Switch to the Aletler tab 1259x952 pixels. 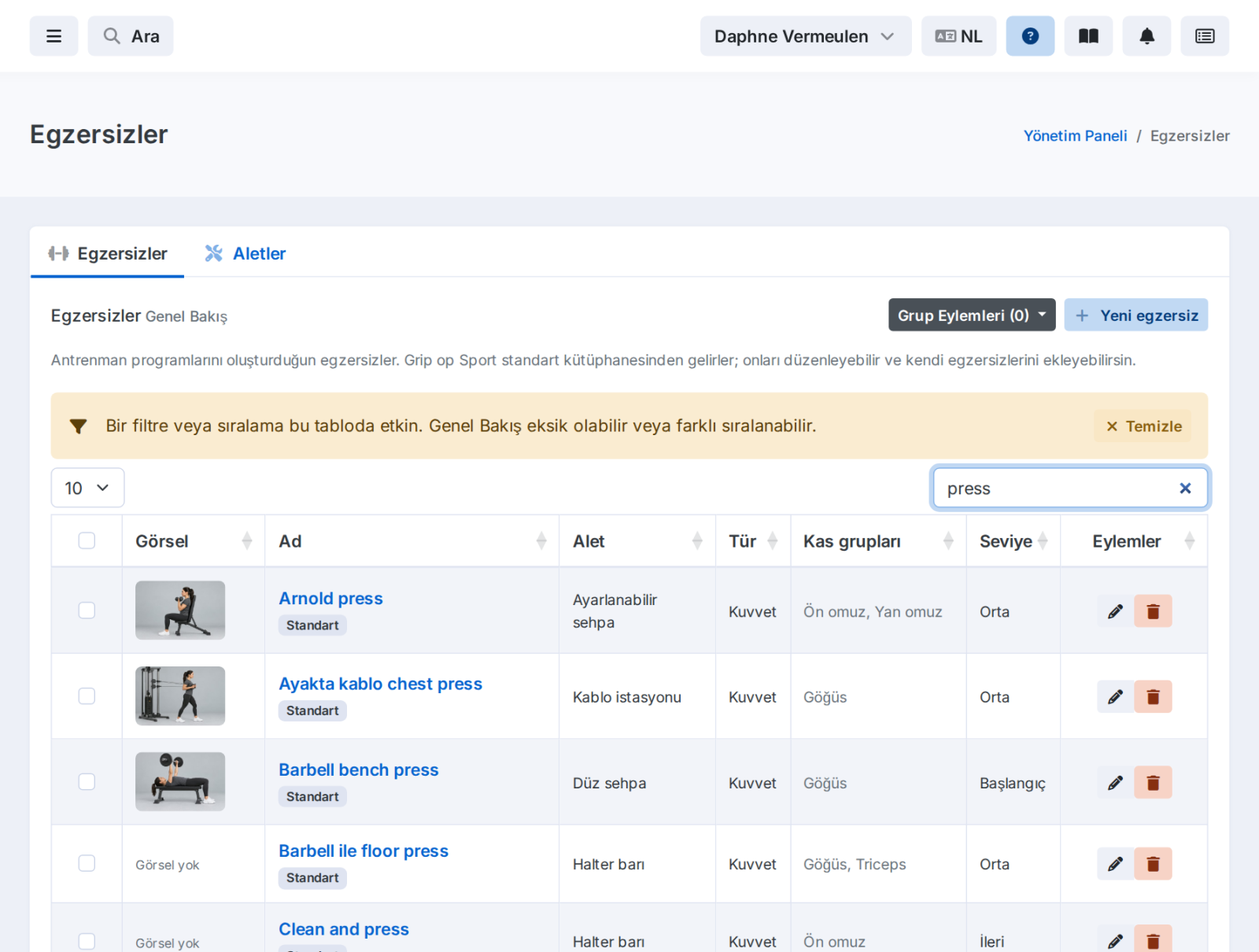(246, 253)
